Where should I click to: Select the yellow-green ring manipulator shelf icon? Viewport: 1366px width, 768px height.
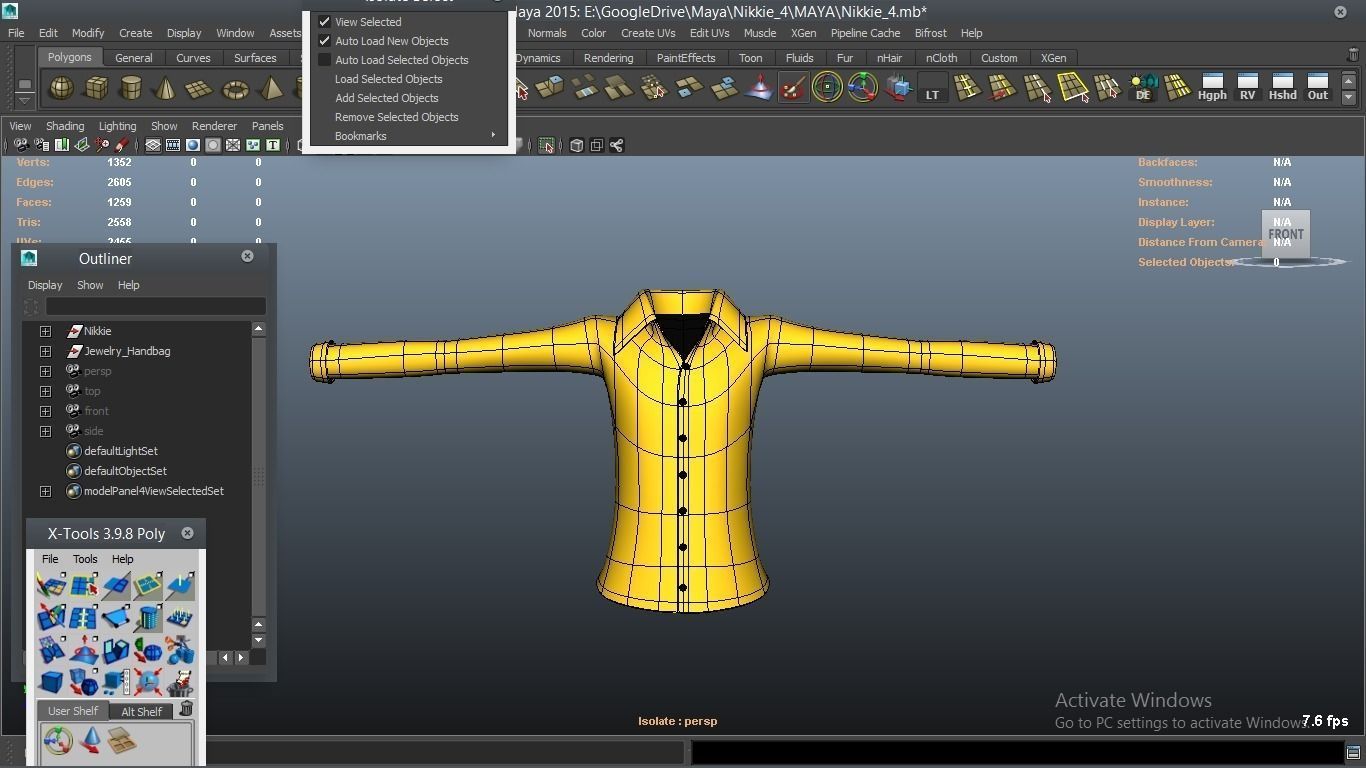pyautogui.click(x=828, y=89)
